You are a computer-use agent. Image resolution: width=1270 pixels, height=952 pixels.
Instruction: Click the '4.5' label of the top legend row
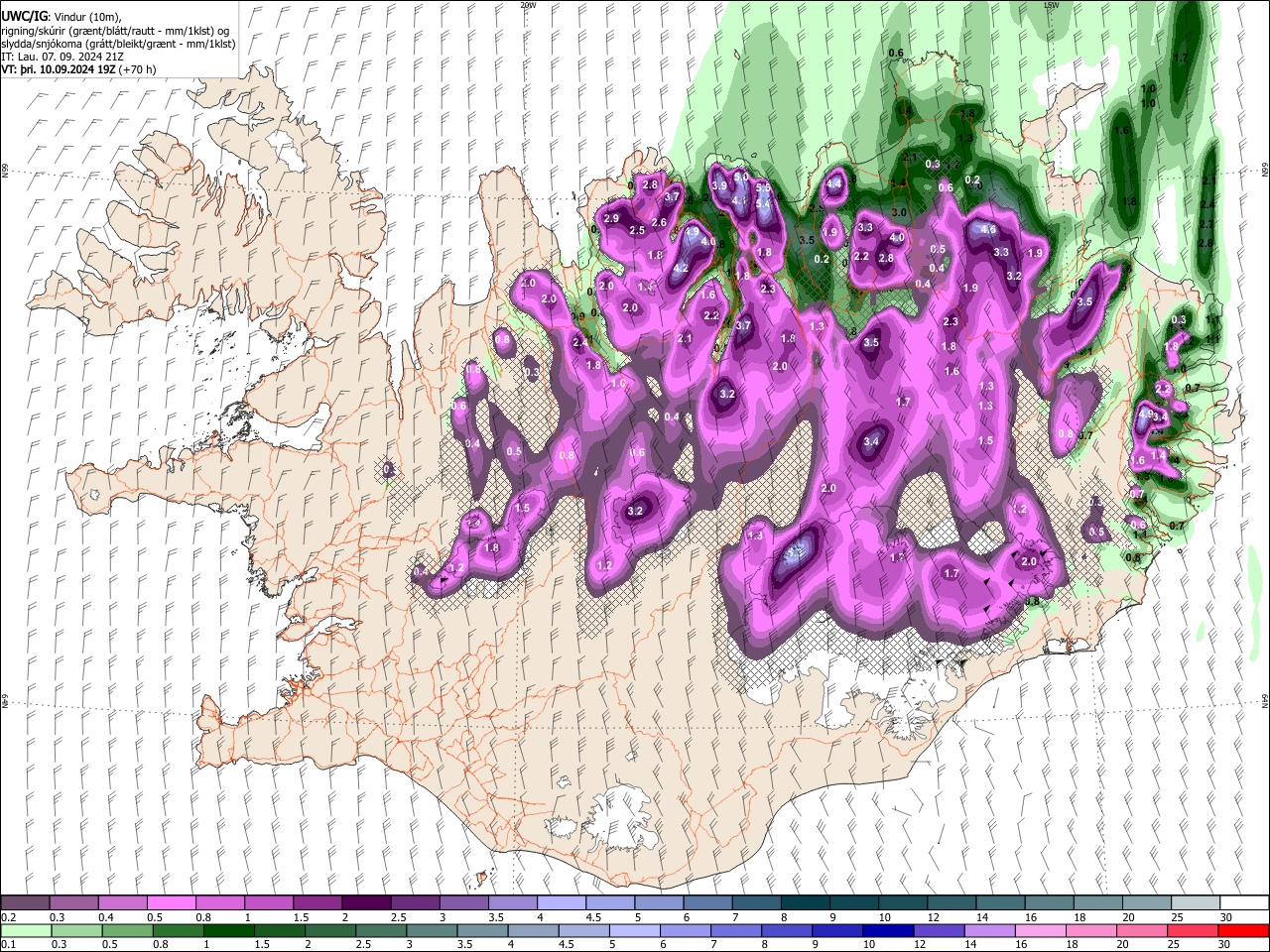pos(593,917)
